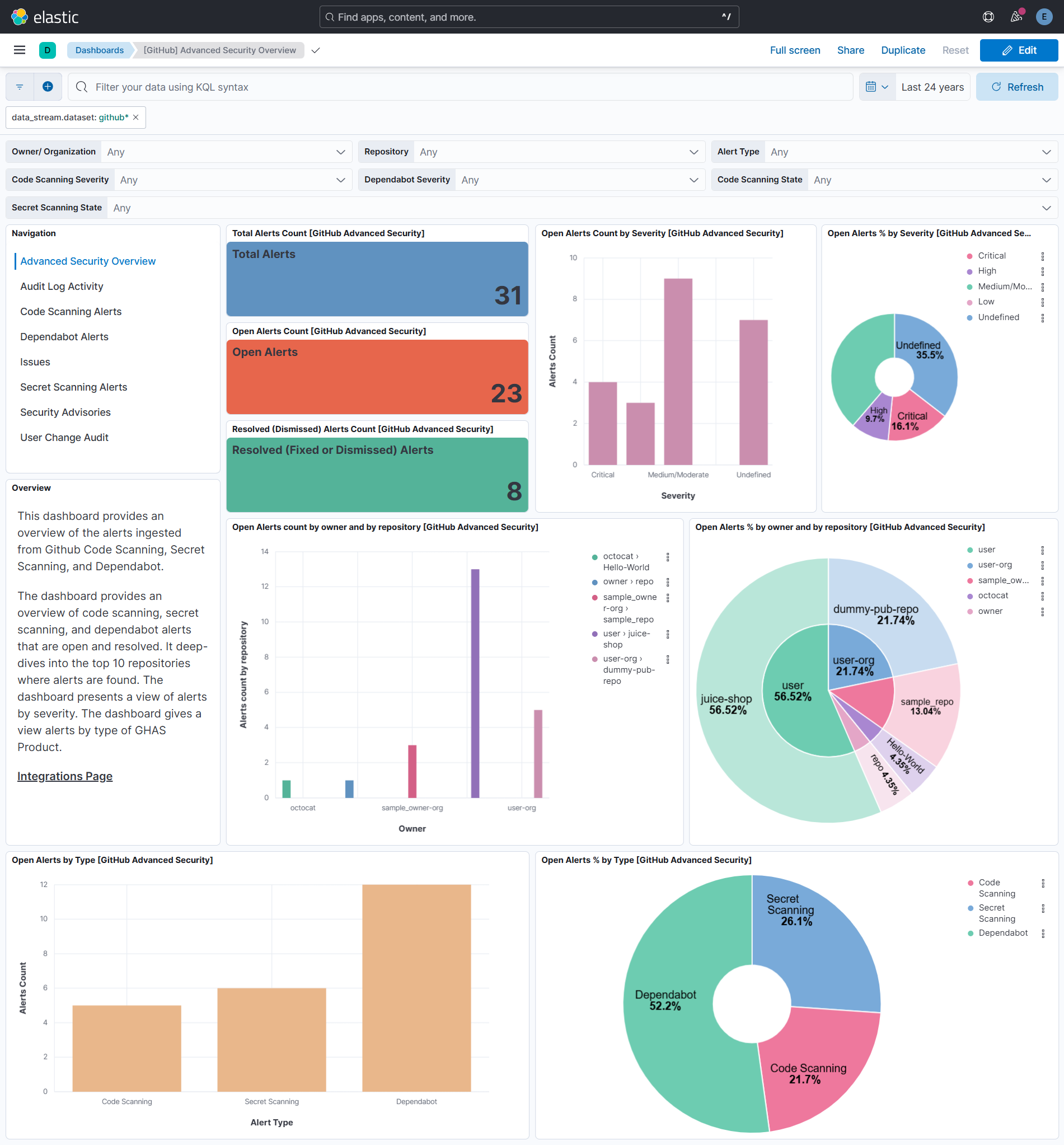
Task: Open the user avatar menu
Action: (x=1043, y=17)
